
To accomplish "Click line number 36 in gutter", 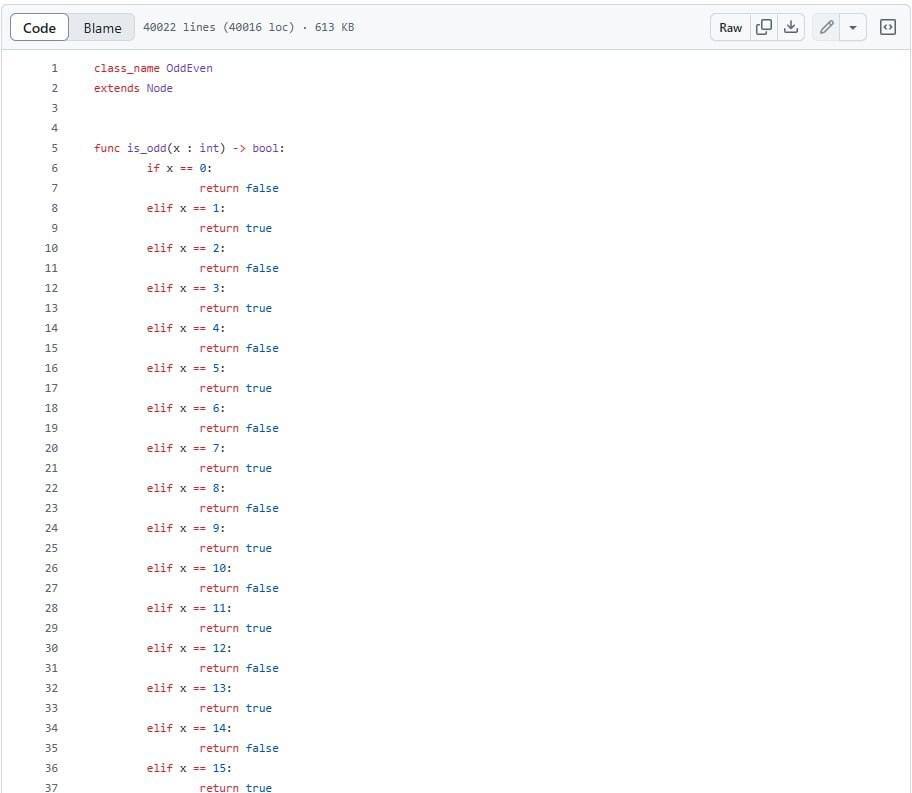I will coord(51,768).
